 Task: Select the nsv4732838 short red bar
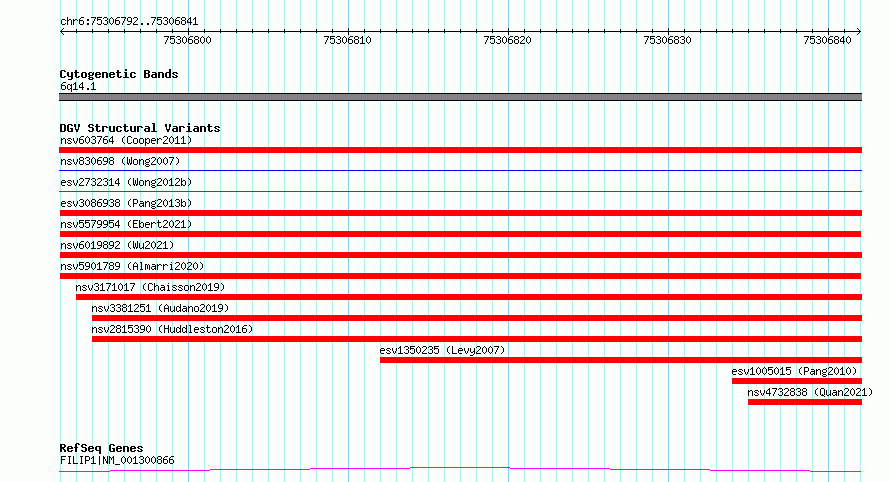[x=805, y=402]
